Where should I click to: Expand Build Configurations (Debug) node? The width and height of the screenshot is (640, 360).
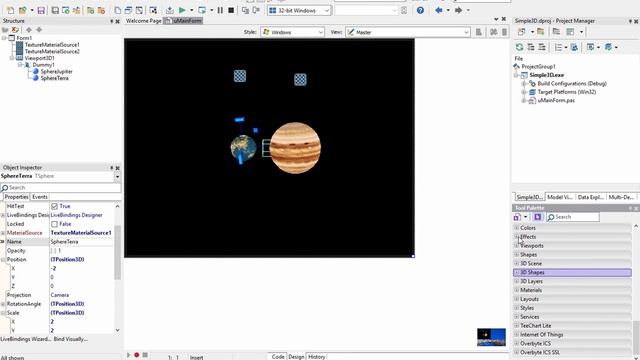click(524, 84)
